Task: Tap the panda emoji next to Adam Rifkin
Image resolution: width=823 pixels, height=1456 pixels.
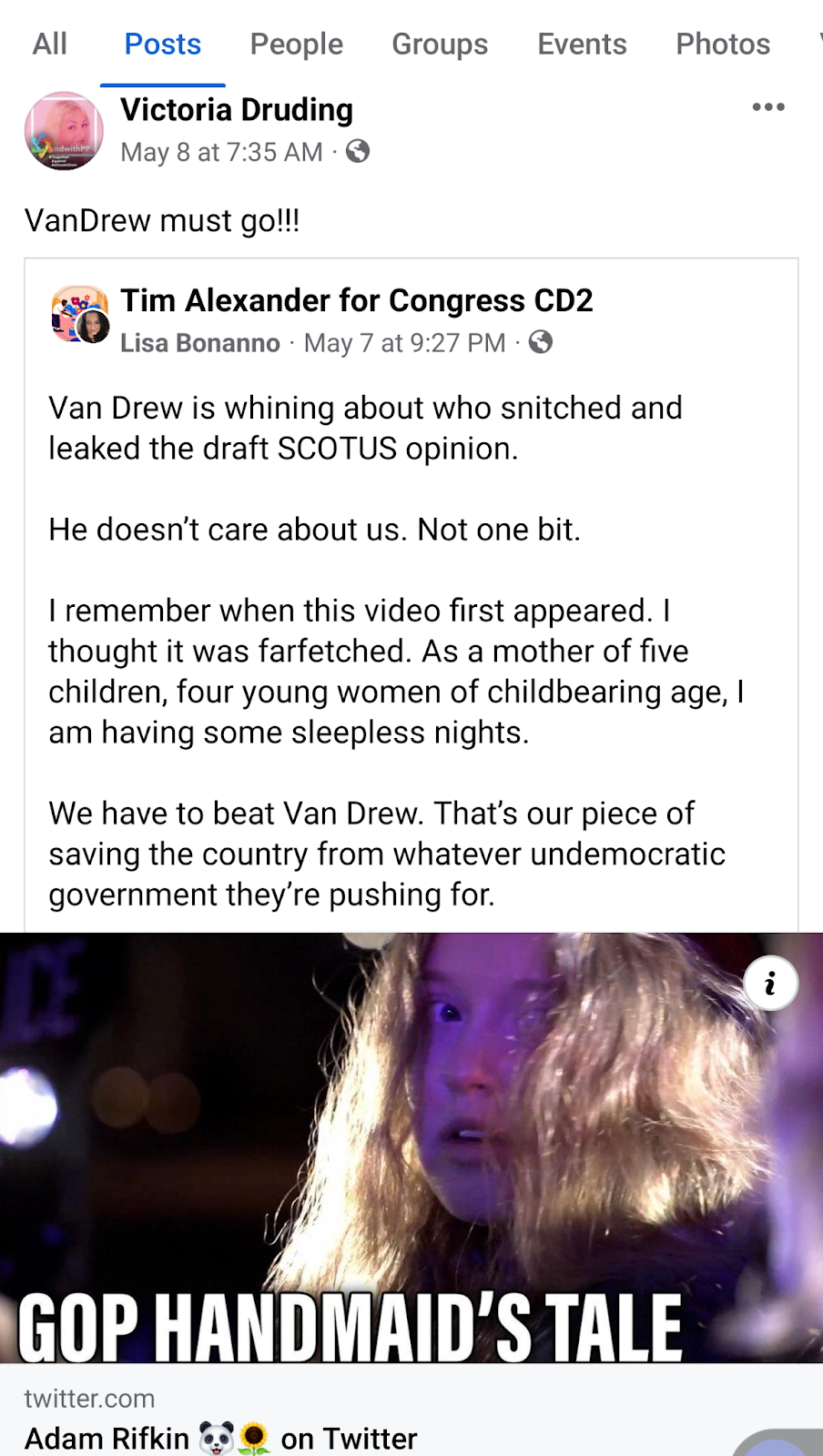Action: click(217, 1439)
